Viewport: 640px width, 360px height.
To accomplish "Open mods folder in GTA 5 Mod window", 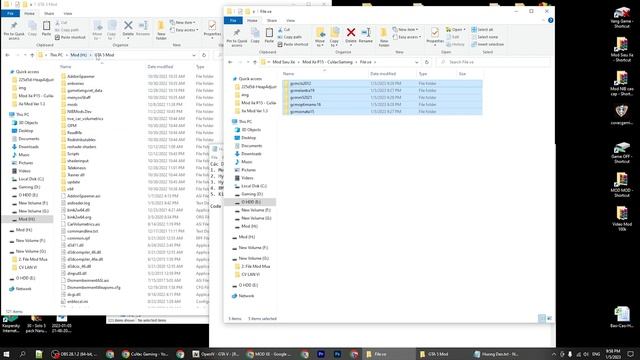I will coord(72,104).
